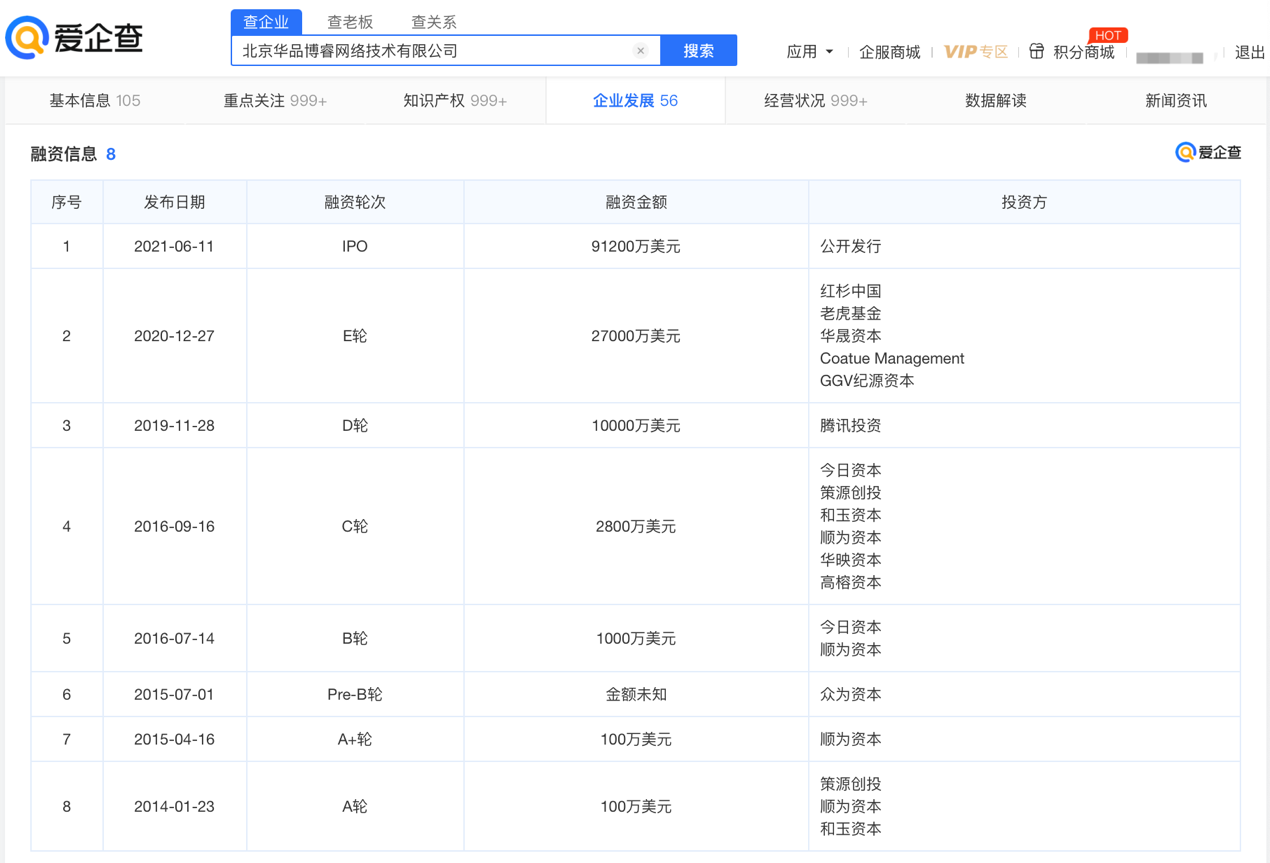Click investor 老虎基金
This screenshot has height=863, width=1270.
851,314
